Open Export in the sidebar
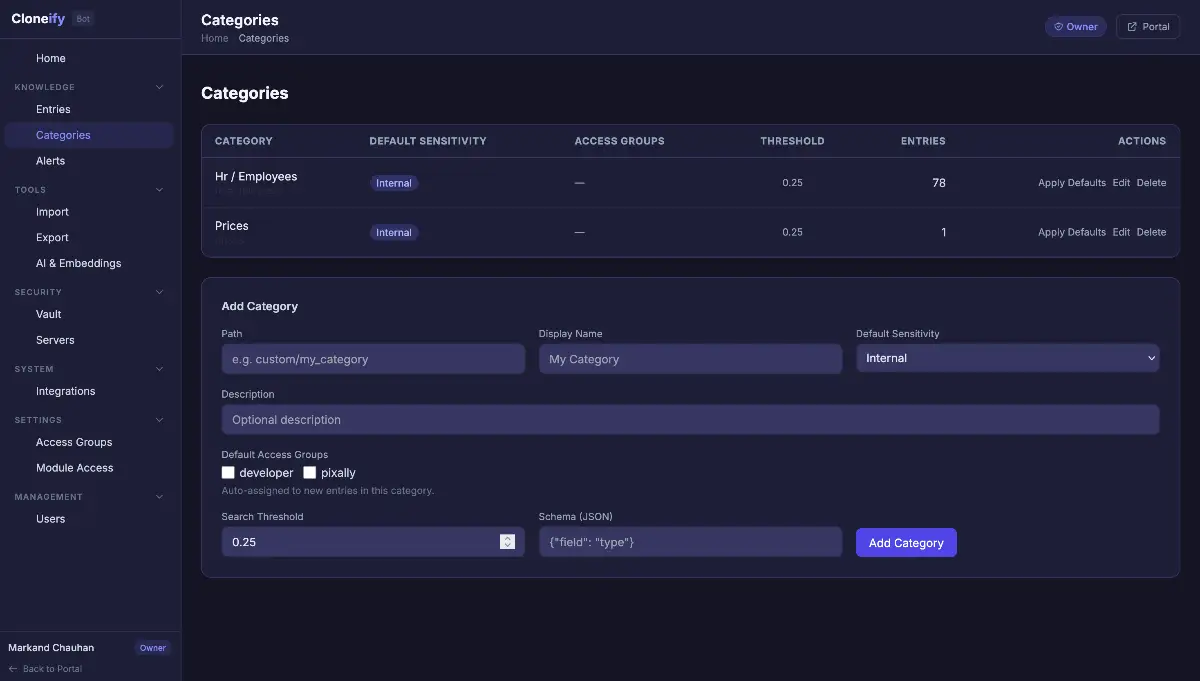Viewport: 1200px width, 681px height. point(89,238)
